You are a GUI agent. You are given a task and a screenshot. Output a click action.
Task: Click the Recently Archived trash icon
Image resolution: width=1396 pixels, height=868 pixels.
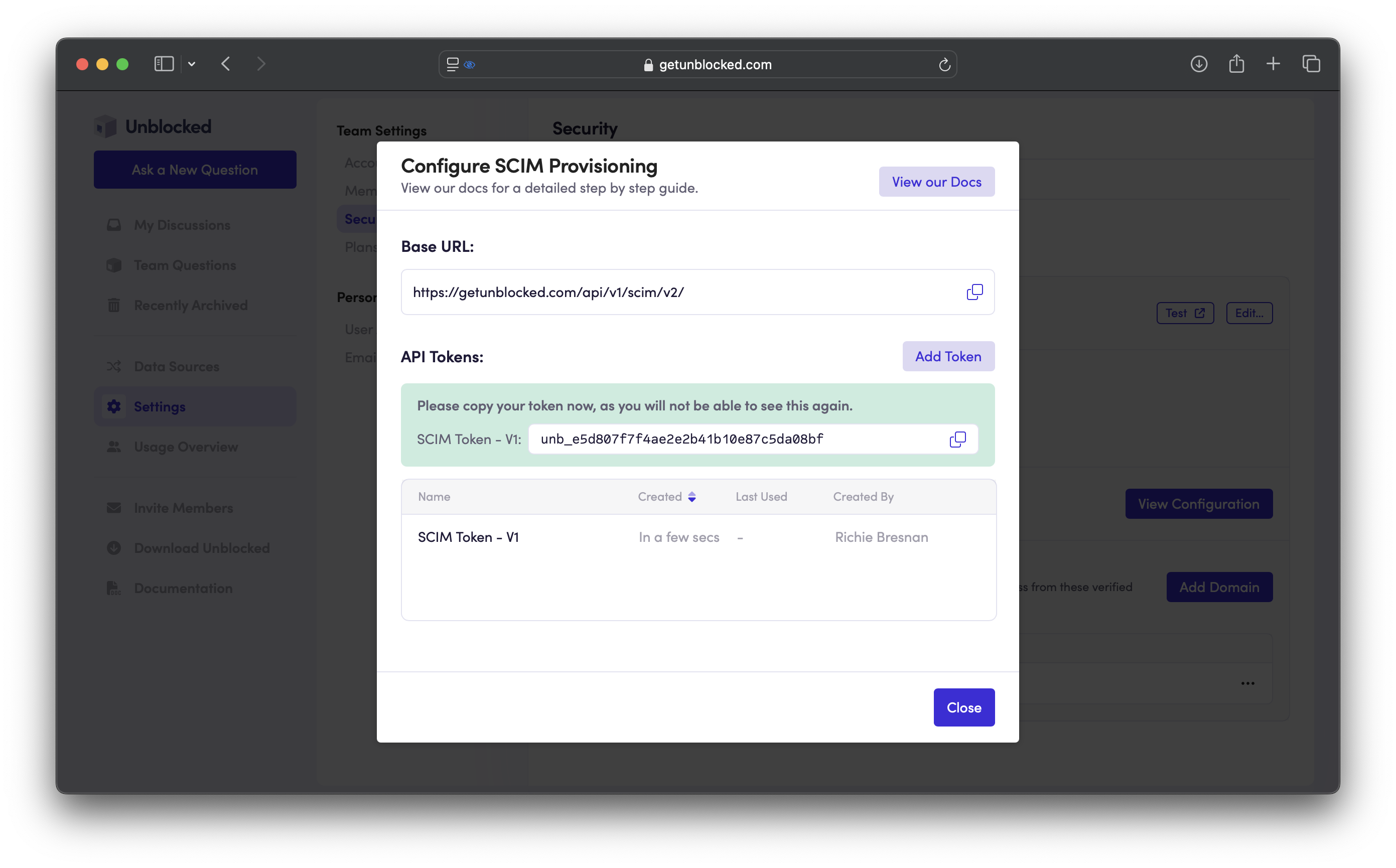coord(113,306)
